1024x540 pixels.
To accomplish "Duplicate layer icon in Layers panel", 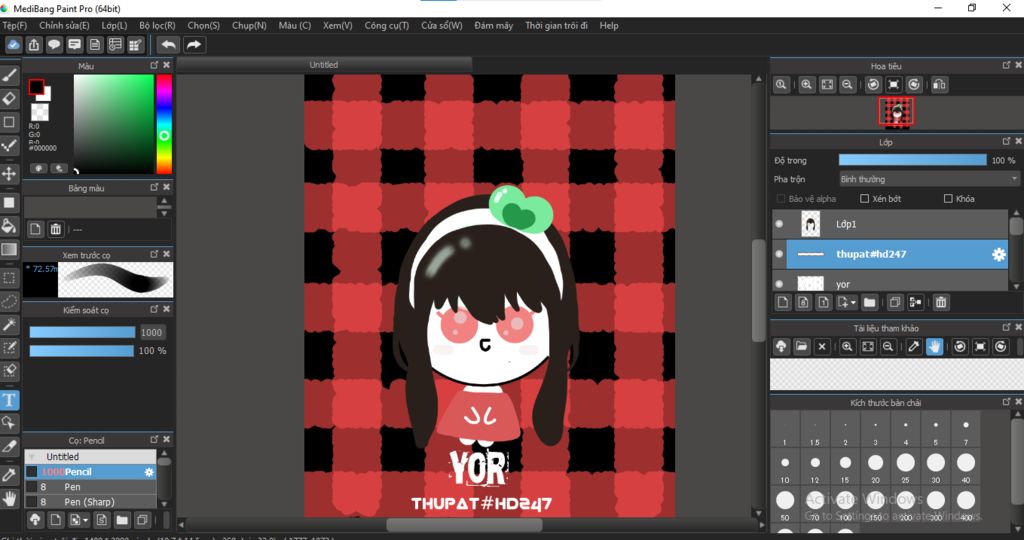I will click(895, 302).
